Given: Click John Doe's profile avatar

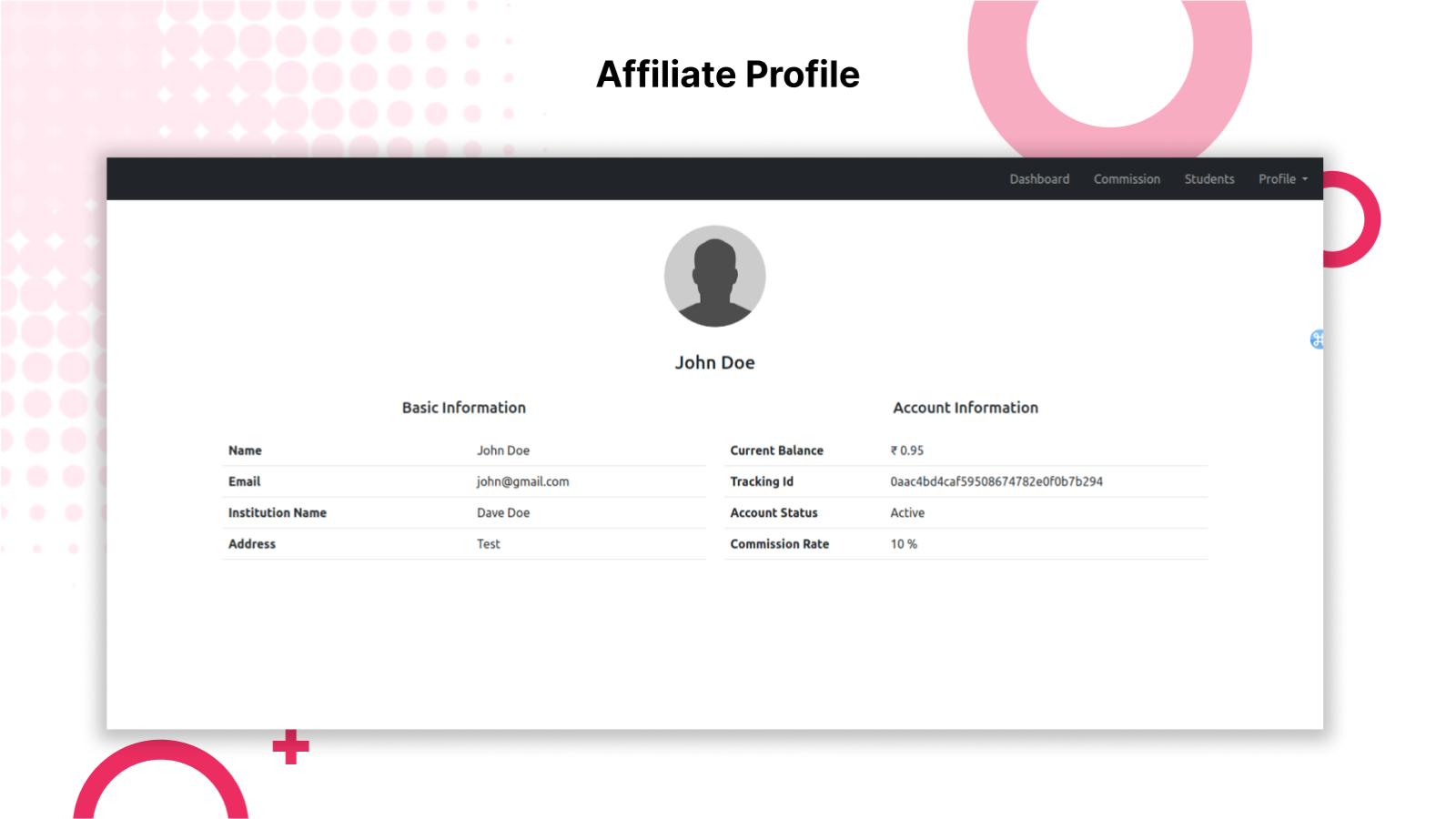Looking at the screenshot, I should tap(715, 276).
